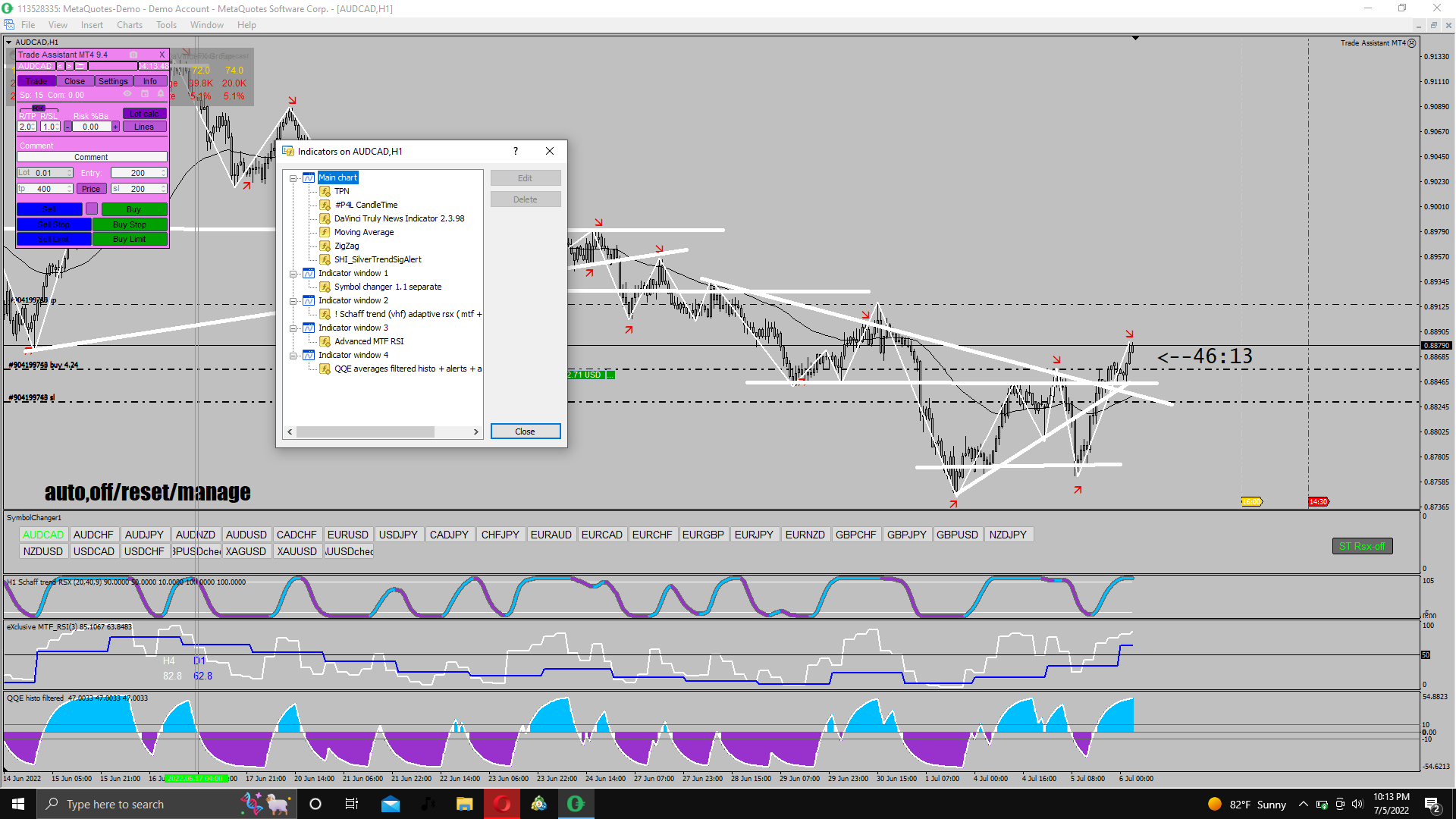
Task: Switch chart to EURUSD symbol button
Action: coord(347,535)
